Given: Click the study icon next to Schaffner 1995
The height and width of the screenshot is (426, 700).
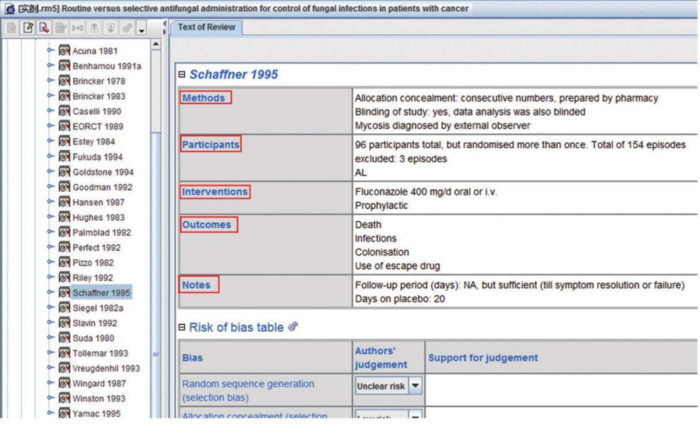Looking at the screenshot, I should tap(64, 293).
